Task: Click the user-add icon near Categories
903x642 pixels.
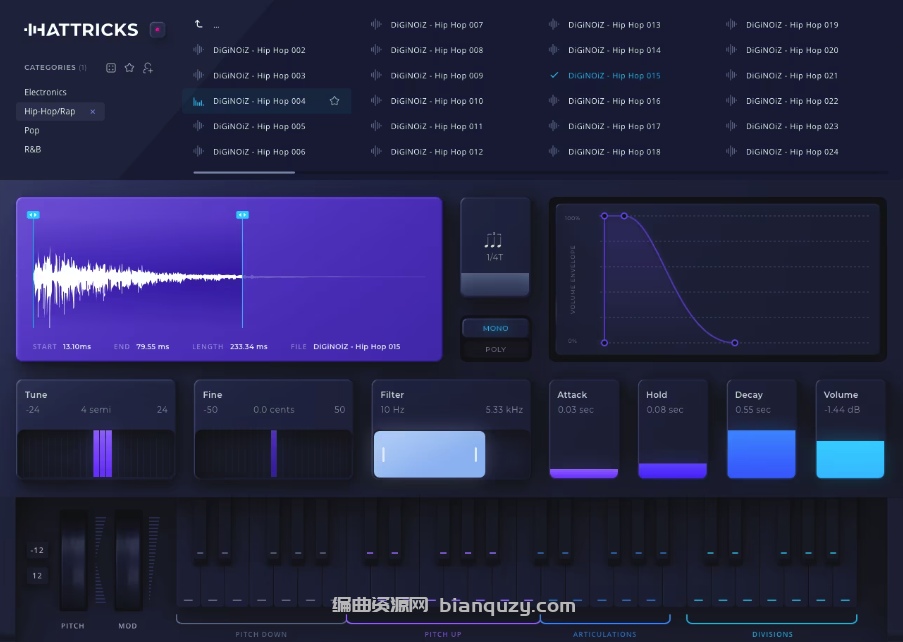Action: (147, 66)
